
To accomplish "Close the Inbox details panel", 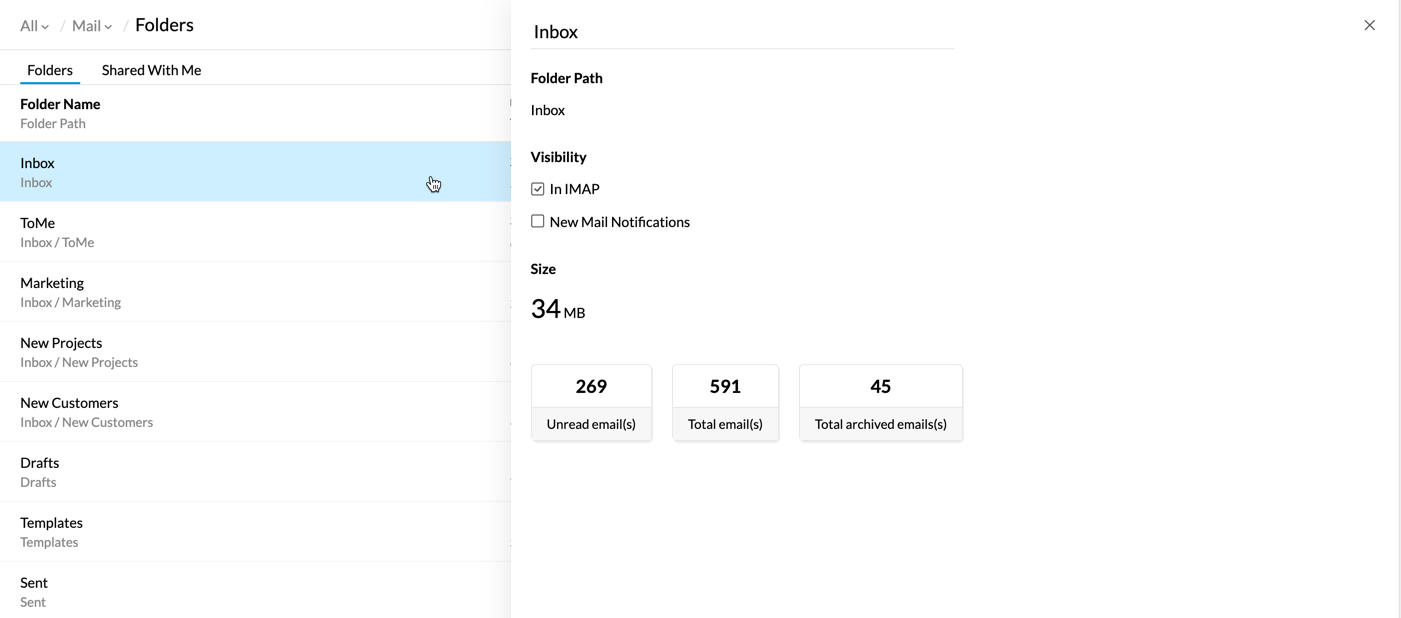I will tap(1369, 25).
